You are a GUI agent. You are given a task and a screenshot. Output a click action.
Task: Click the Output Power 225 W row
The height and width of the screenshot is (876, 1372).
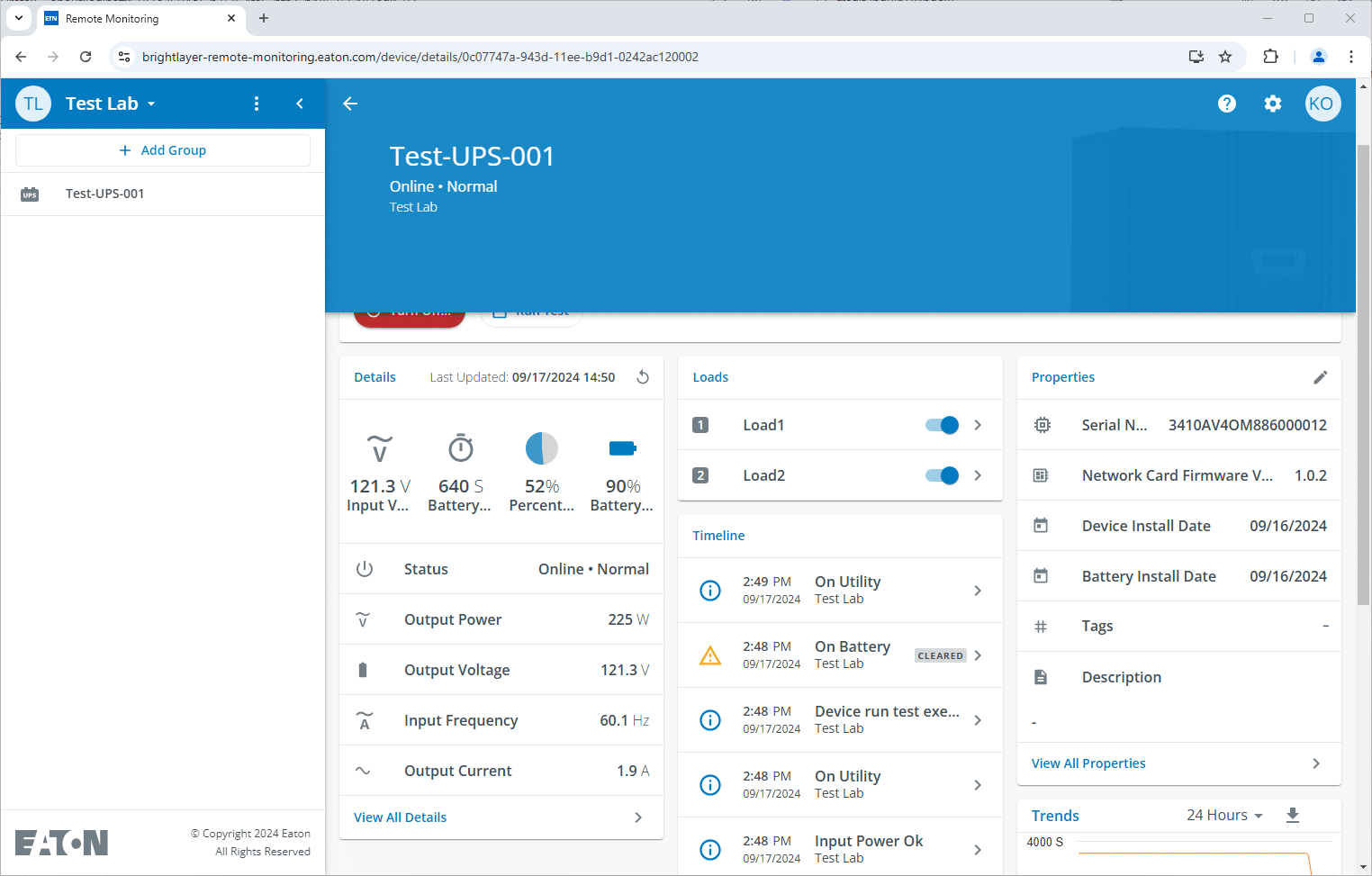tap(501, 619)
